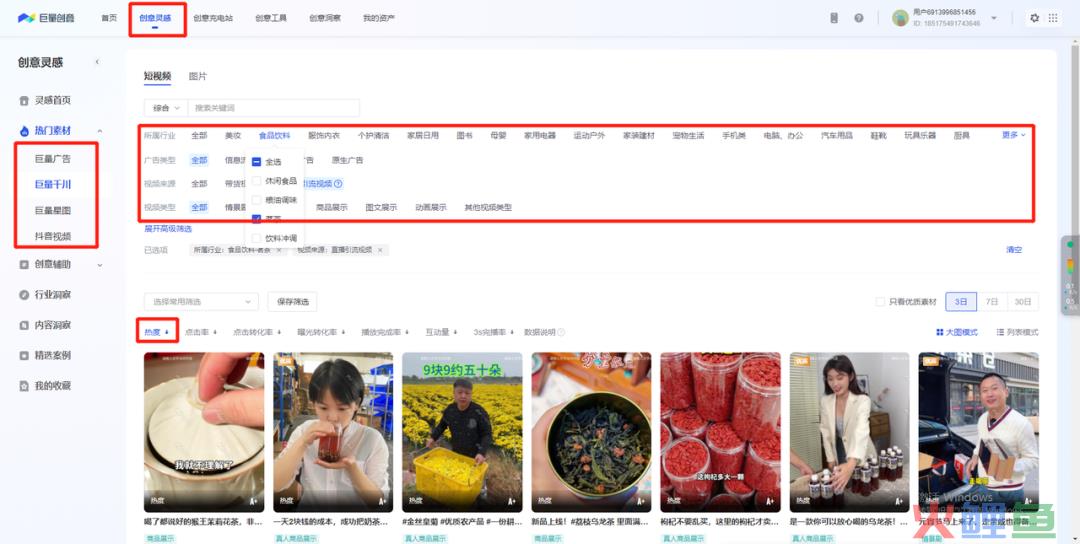Open 巨量星图 in the sidebar

tap(53, 211)
